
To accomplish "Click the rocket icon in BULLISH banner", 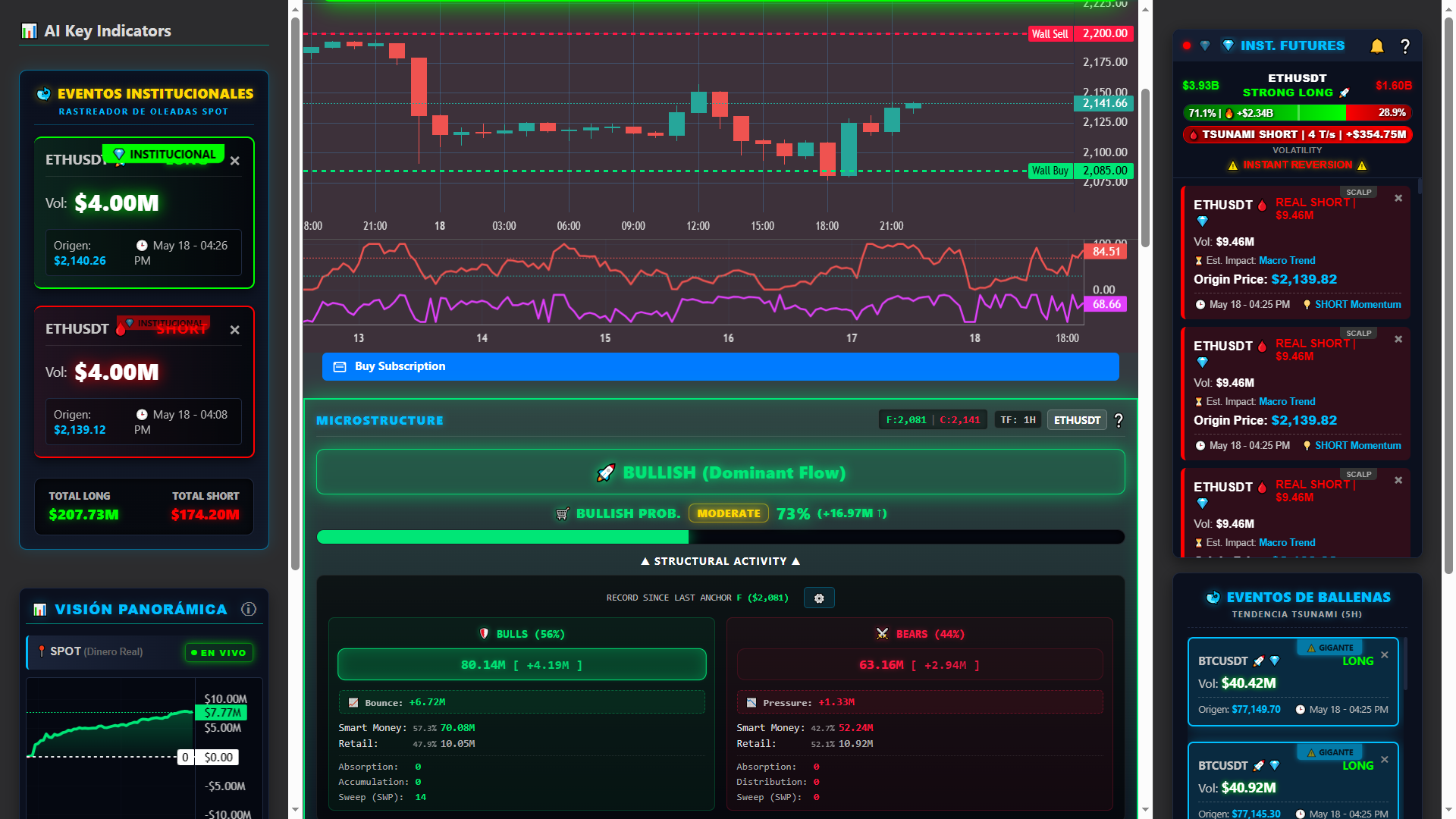I will click(606, 473).
